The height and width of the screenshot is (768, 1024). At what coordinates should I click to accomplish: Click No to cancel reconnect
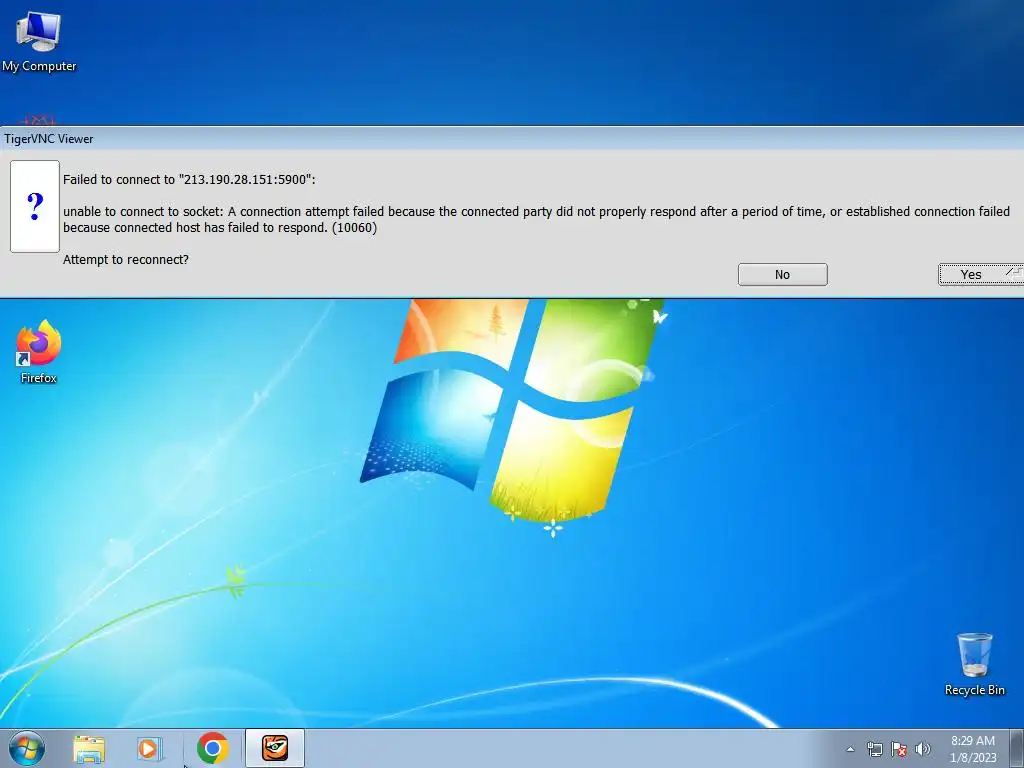click(x=782, y=275)
